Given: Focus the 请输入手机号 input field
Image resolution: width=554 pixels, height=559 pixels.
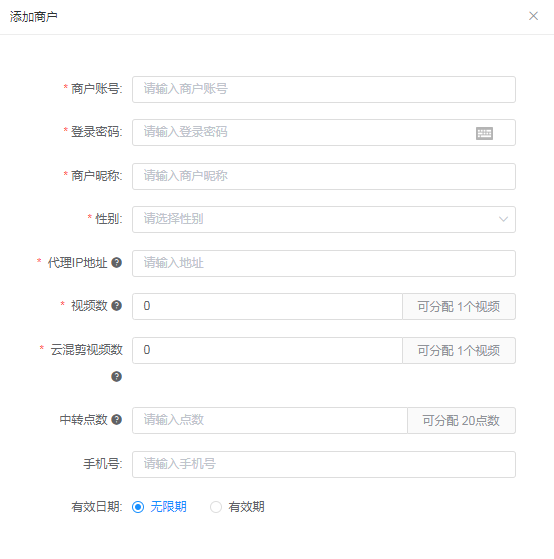Looking at the screenshot, I should click(x=324, y=464).
